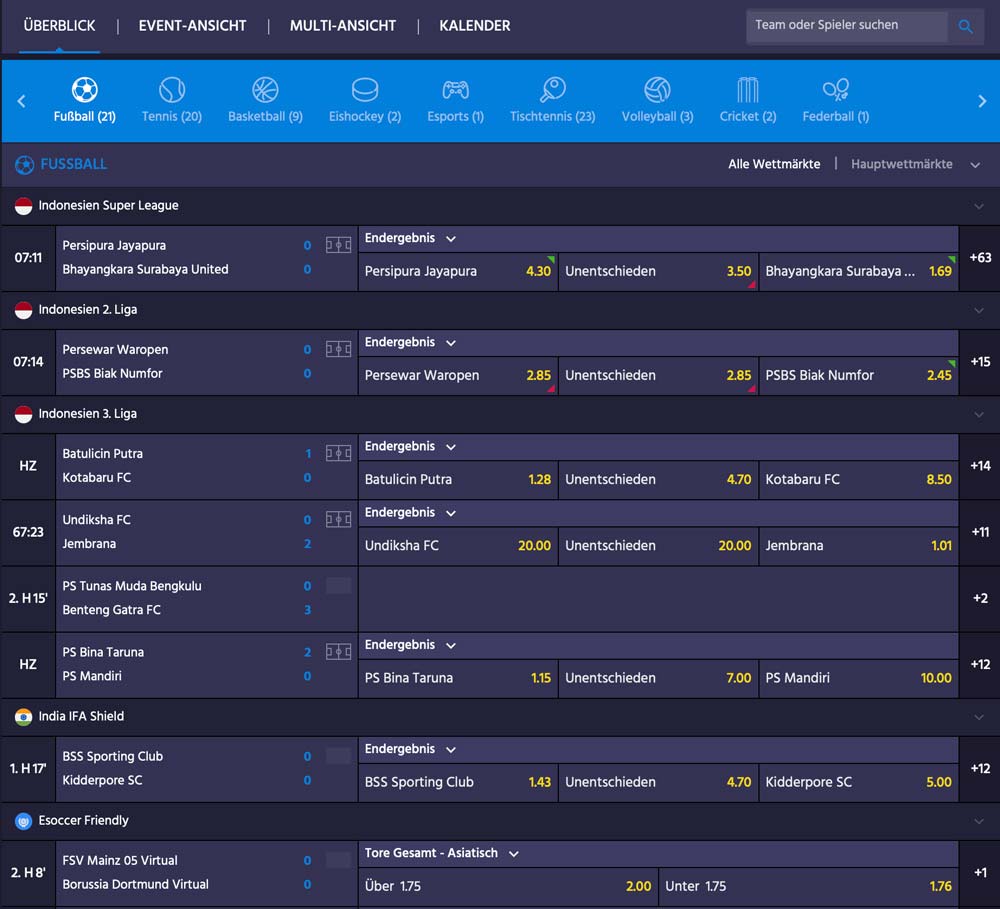Switch to the Event-Ansicht tab

pos(192,26)
